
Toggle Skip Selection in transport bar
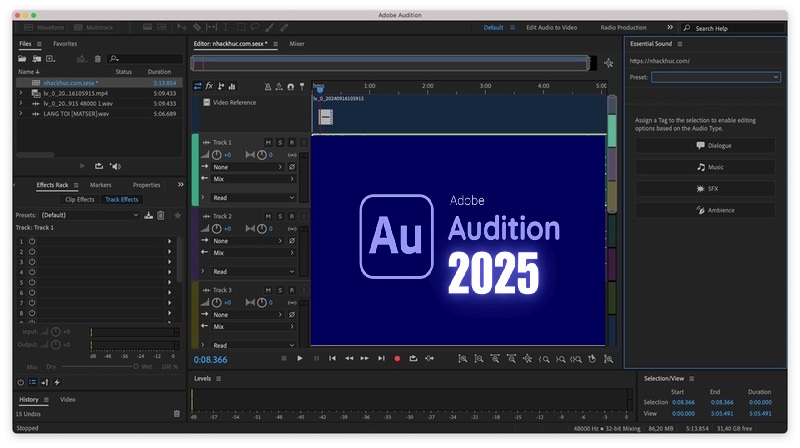pyautogui.click(x=430, y=359)
